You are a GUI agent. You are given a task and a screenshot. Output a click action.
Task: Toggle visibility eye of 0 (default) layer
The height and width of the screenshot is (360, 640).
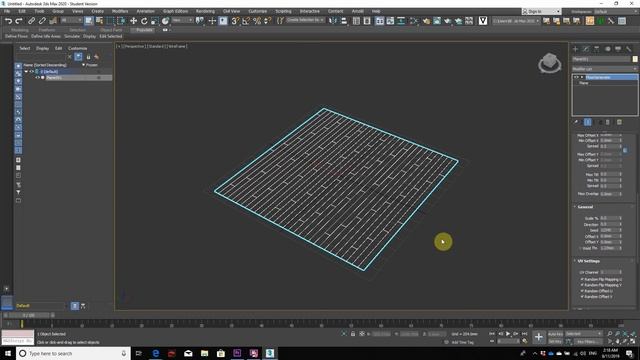(x=31, y=71)
